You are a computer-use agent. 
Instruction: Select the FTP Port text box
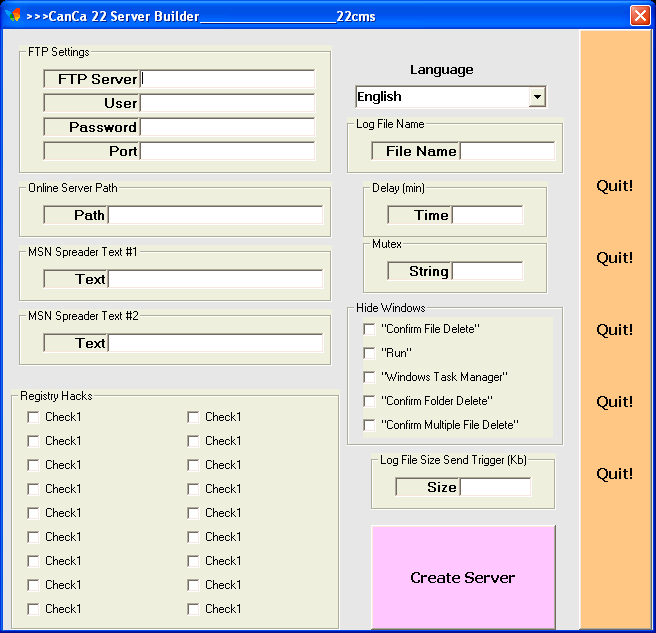point(228,151)
